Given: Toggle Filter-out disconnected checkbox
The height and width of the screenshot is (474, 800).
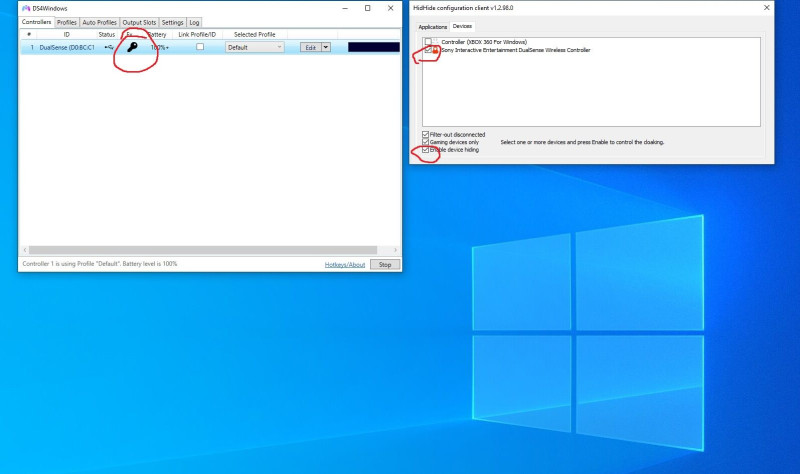Looking at the screenshot, I should (x=425, y=134).
